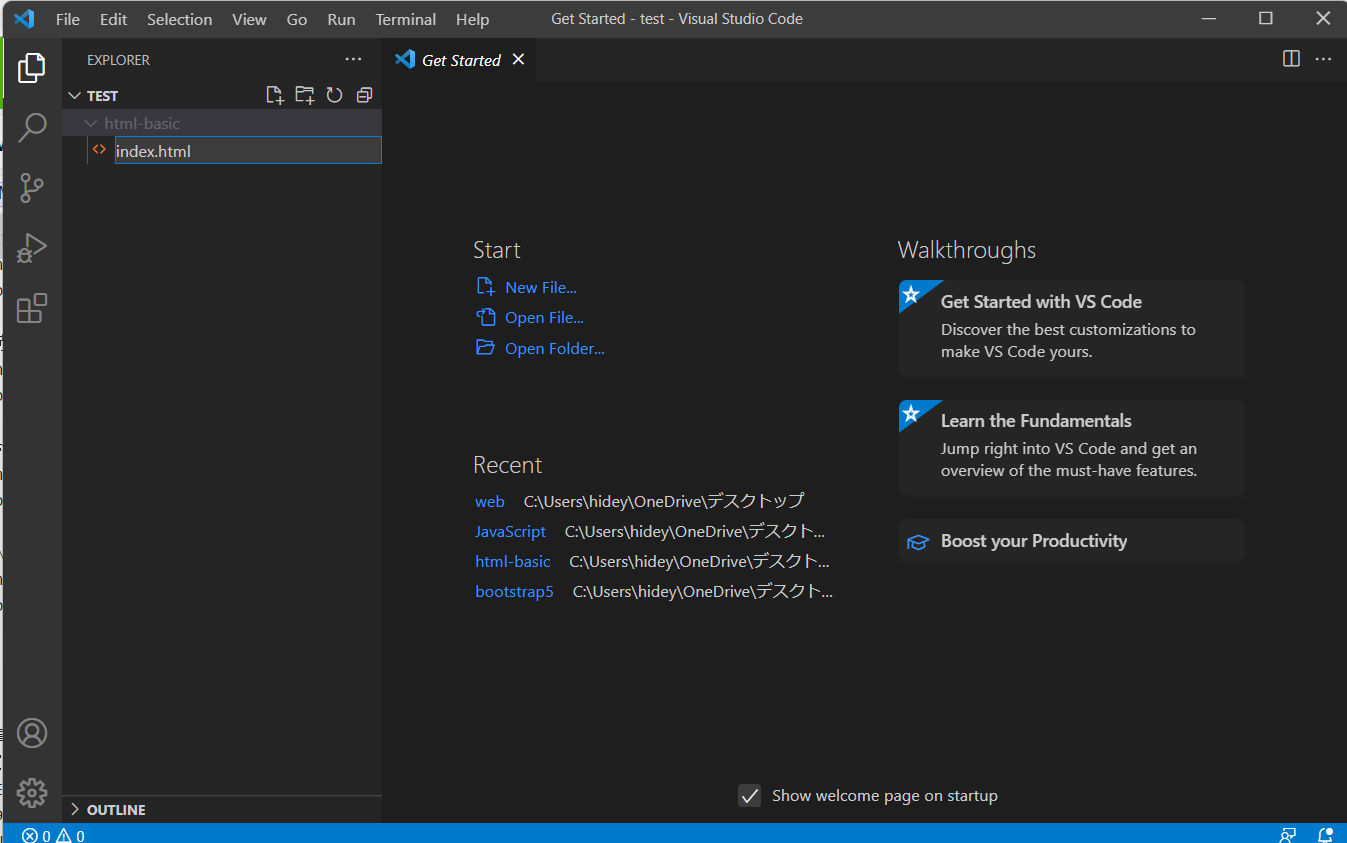Open editor more actions ellipsis
Viewport: 1347px width, 843px height.
pyautogui.click(x=1323, y=59)
